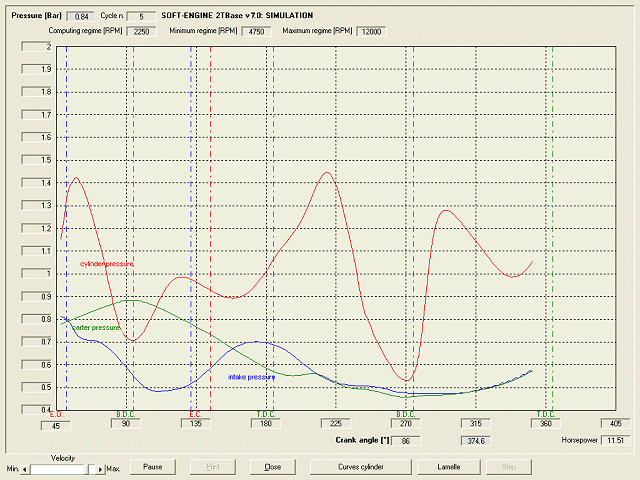Click the x-axis value box 360

[546, 423]
